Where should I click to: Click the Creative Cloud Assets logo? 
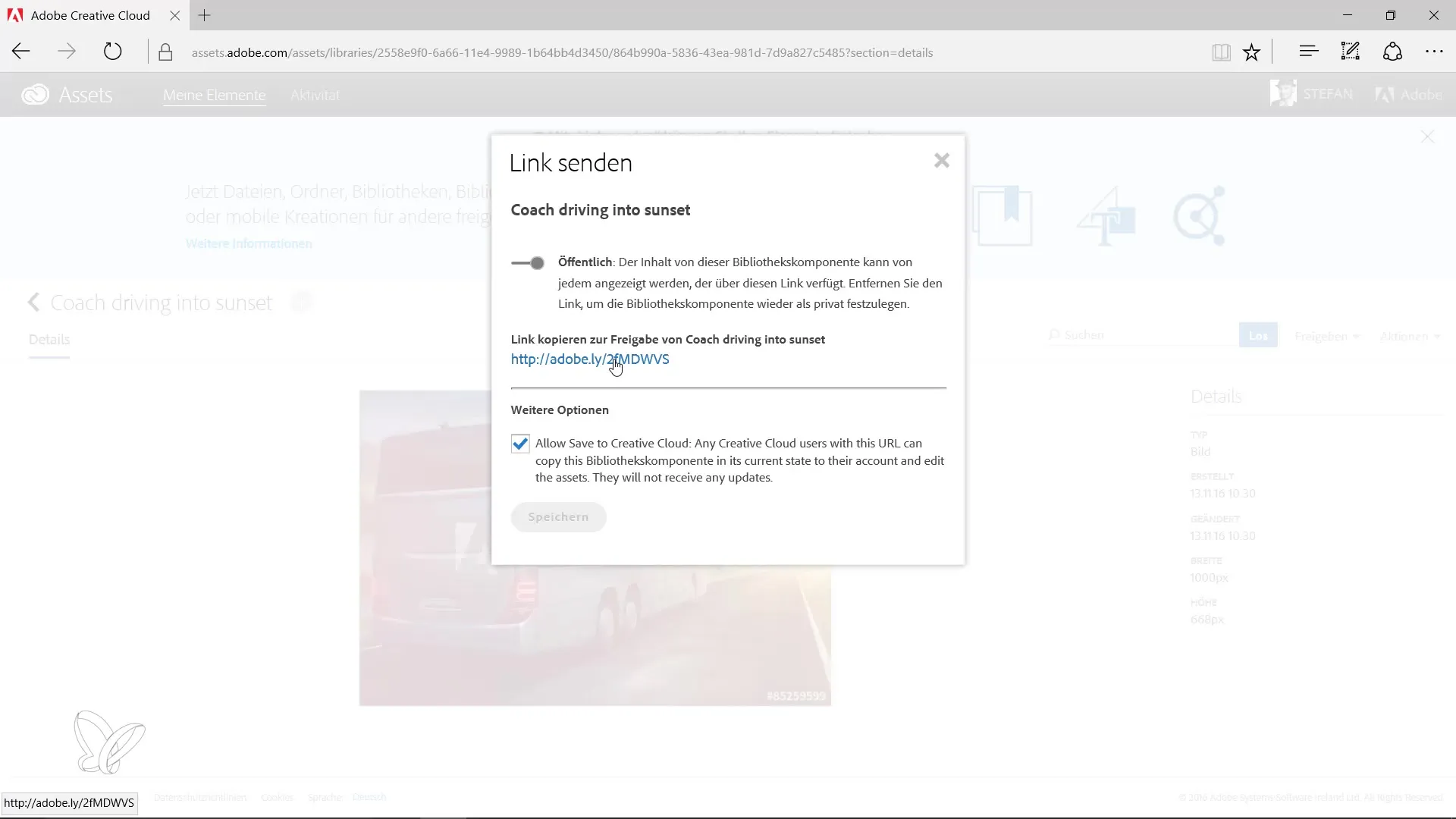click(x=67, y=95)
